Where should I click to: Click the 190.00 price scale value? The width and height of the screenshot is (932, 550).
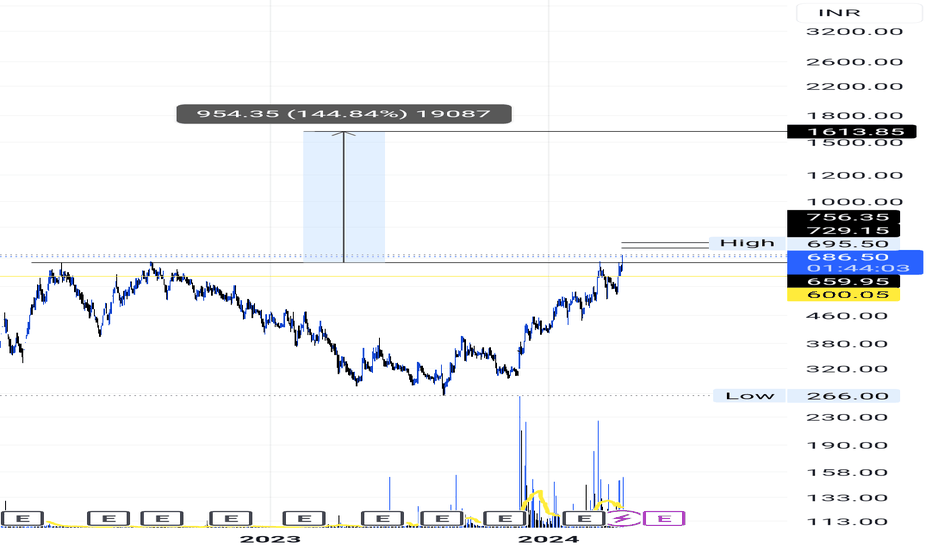(847, 446)
